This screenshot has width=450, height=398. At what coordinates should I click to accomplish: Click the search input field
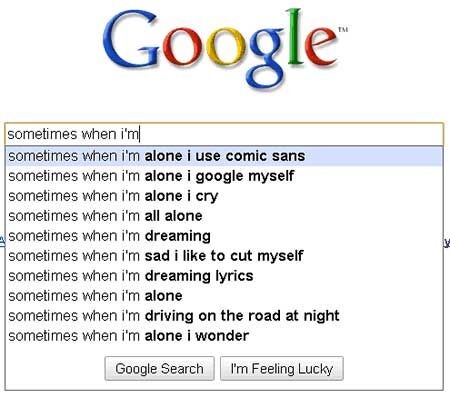pos(224,134)
